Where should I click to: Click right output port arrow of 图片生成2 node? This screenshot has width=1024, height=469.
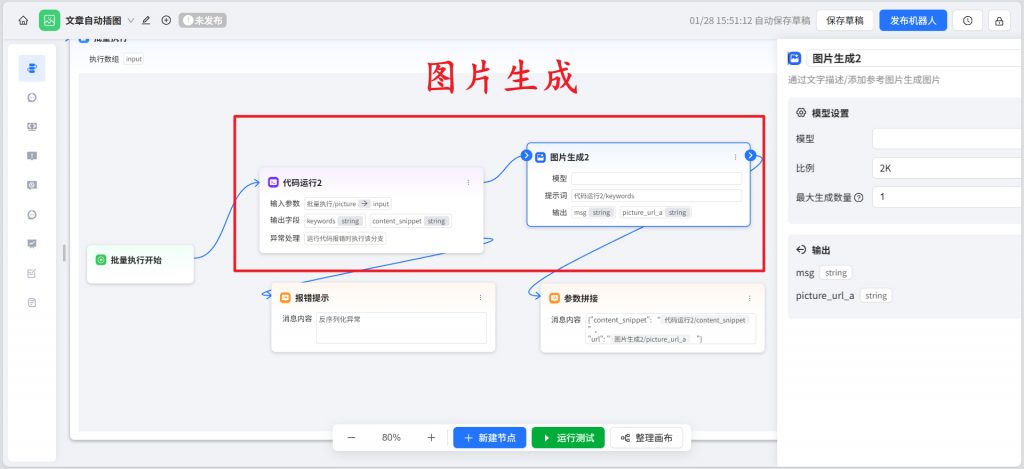click(750, 155)
